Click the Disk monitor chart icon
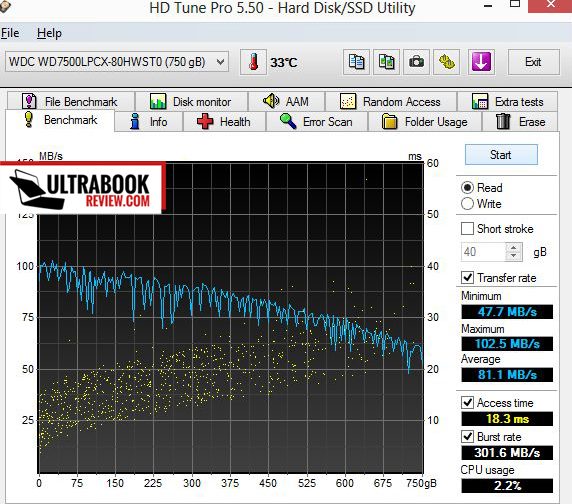 [x=158, y=101]
